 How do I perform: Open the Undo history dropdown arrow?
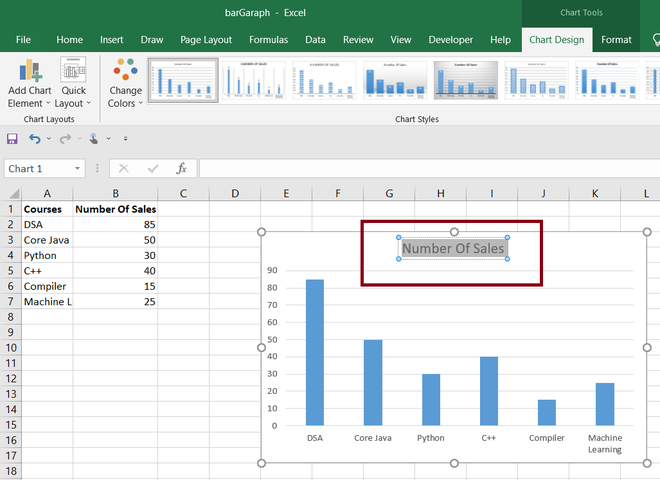point(48,139)
